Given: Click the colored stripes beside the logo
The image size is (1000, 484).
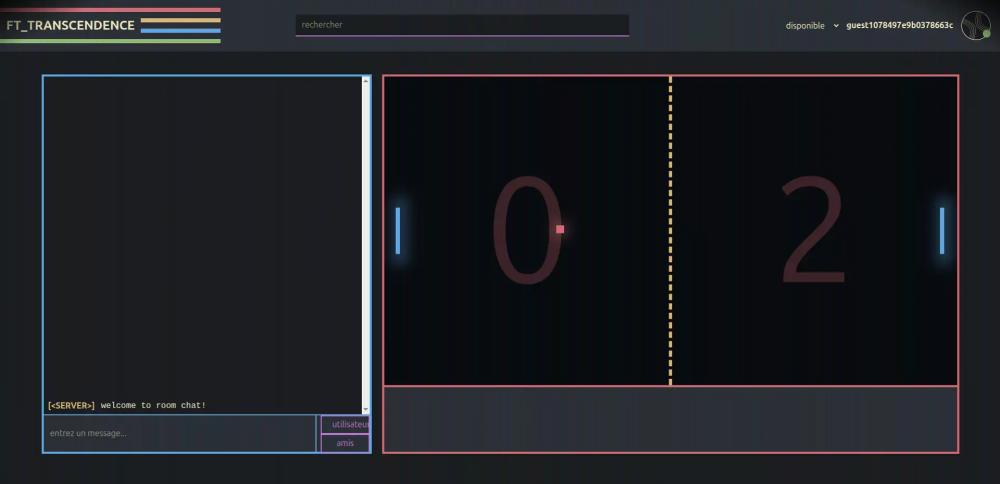Looking at the screenshot, I should [180, 25].
